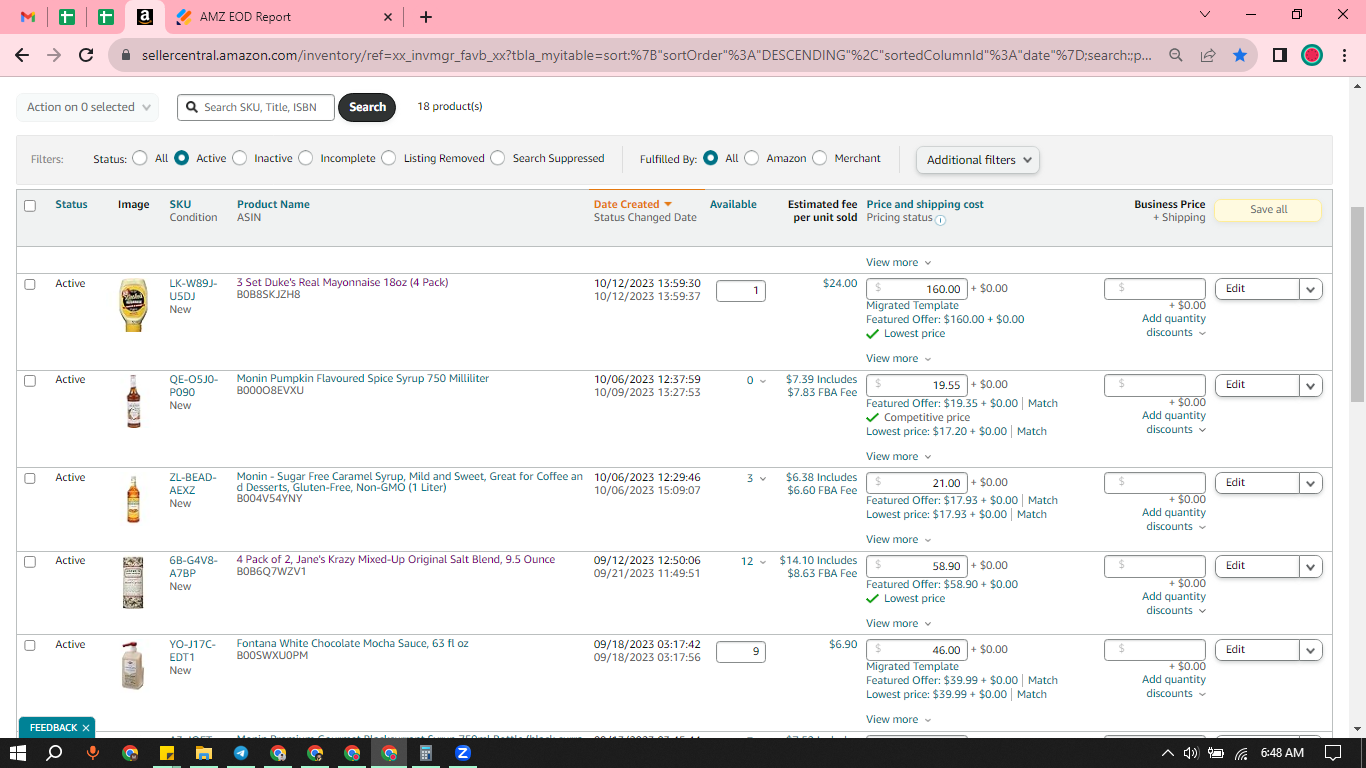Click the black Search button
The image size is (1366, 768).
point(367,107)
